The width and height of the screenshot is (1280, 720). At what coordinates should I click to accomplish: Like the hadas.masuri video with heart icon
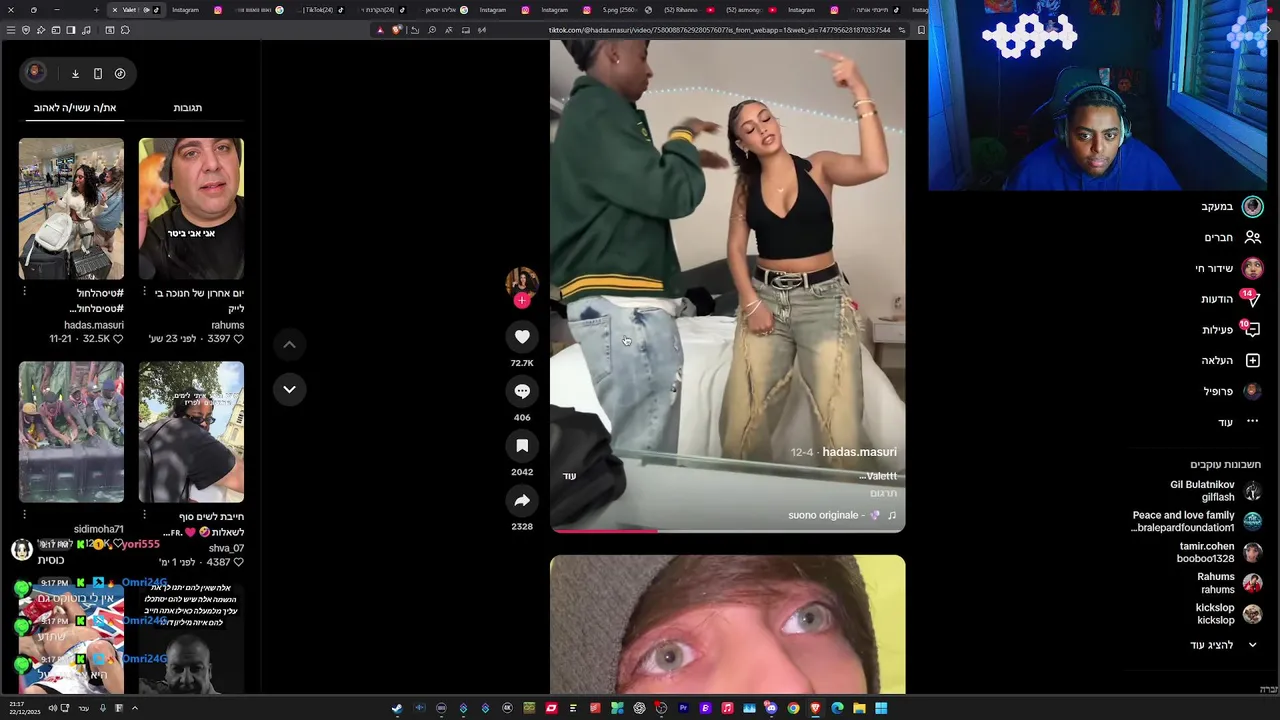pyautogui.click(x=522, y=337)
